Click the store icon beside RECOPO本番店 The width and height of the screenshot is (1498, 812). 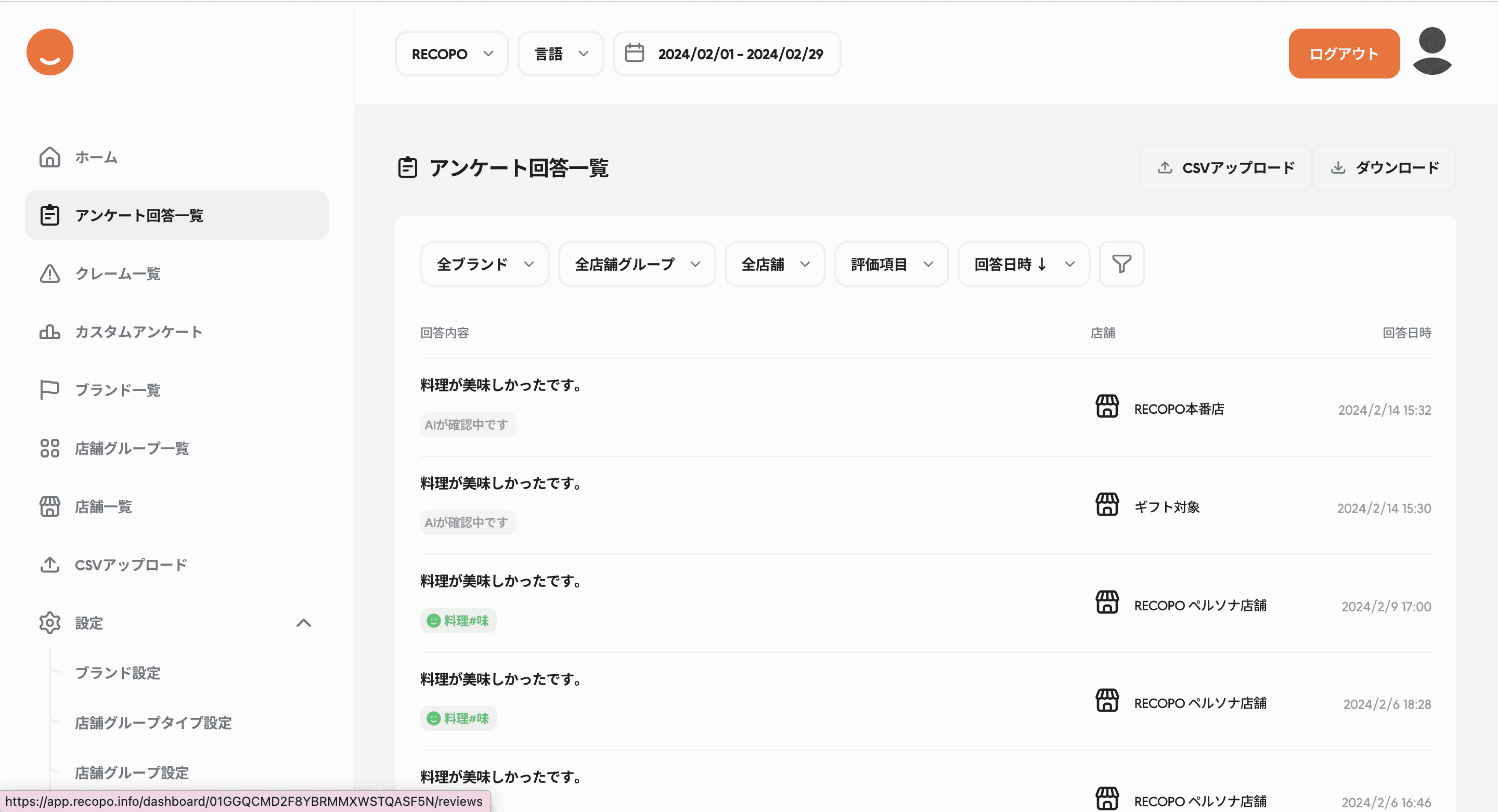(1107, 407)
